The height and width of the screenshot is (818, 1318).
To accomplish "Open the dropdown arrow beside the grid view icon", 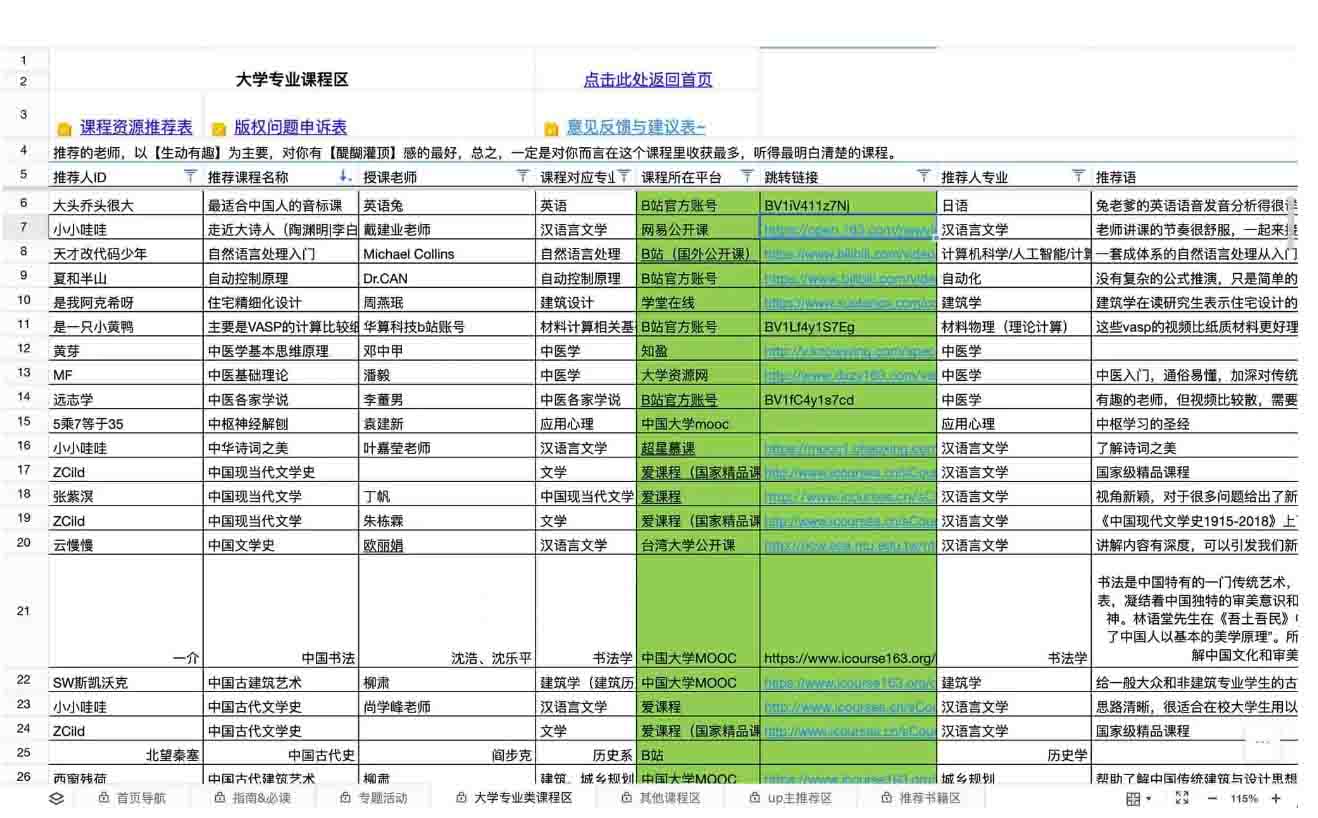I will pyautogui.click(x=1148, y=799).
